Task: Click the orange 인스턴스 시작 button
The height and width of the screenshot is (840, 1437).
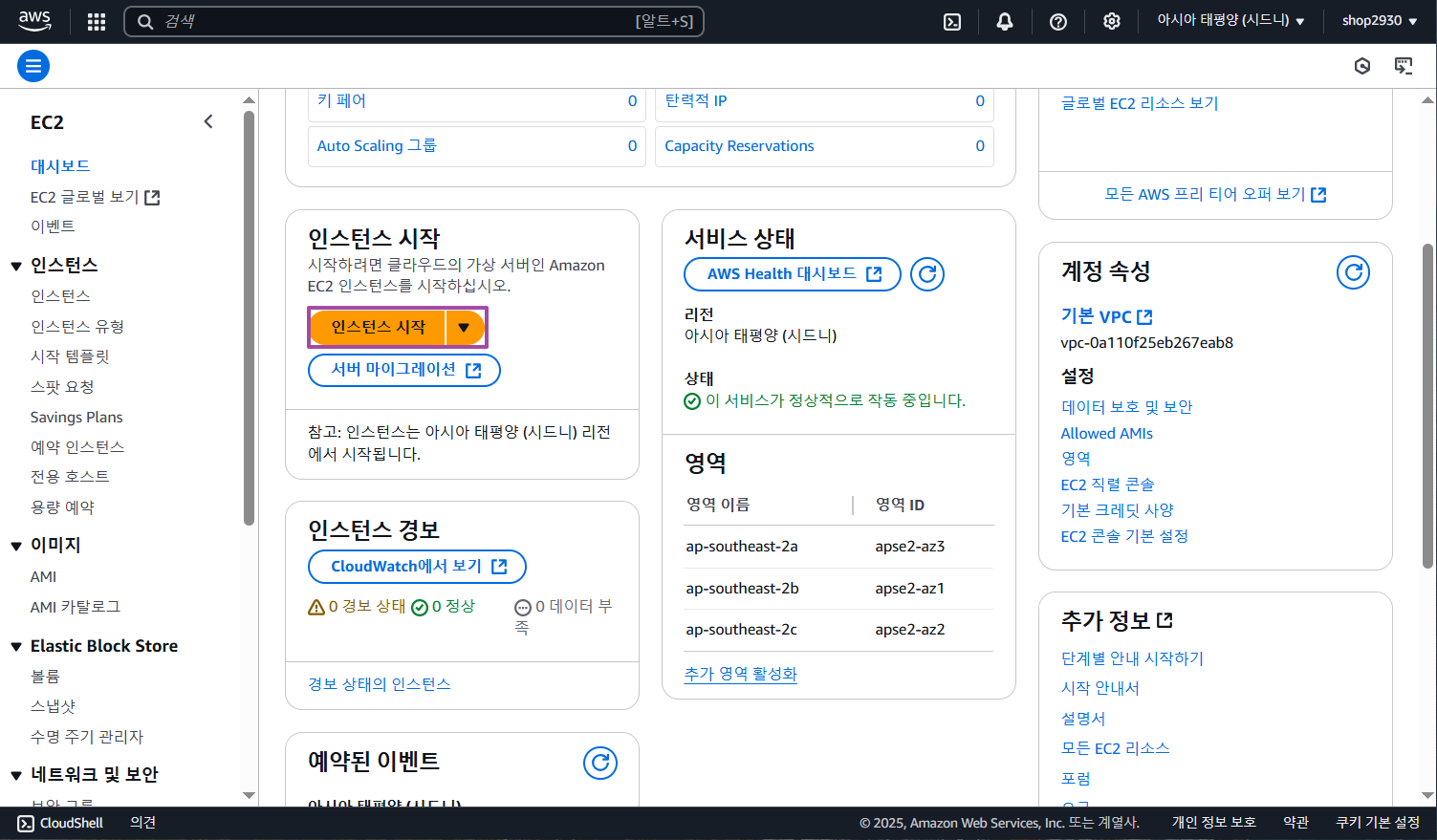Action: pos(379,328)
